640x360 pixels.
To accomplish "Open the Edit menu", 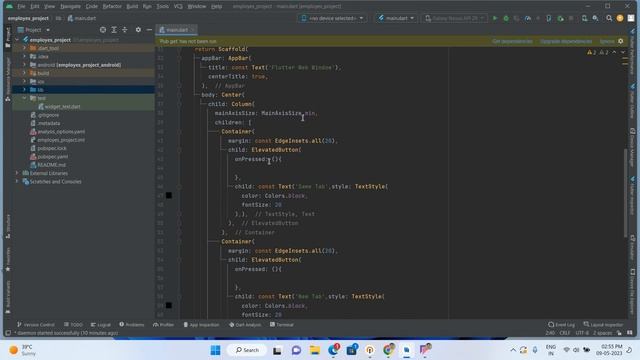I will (35, 7).
